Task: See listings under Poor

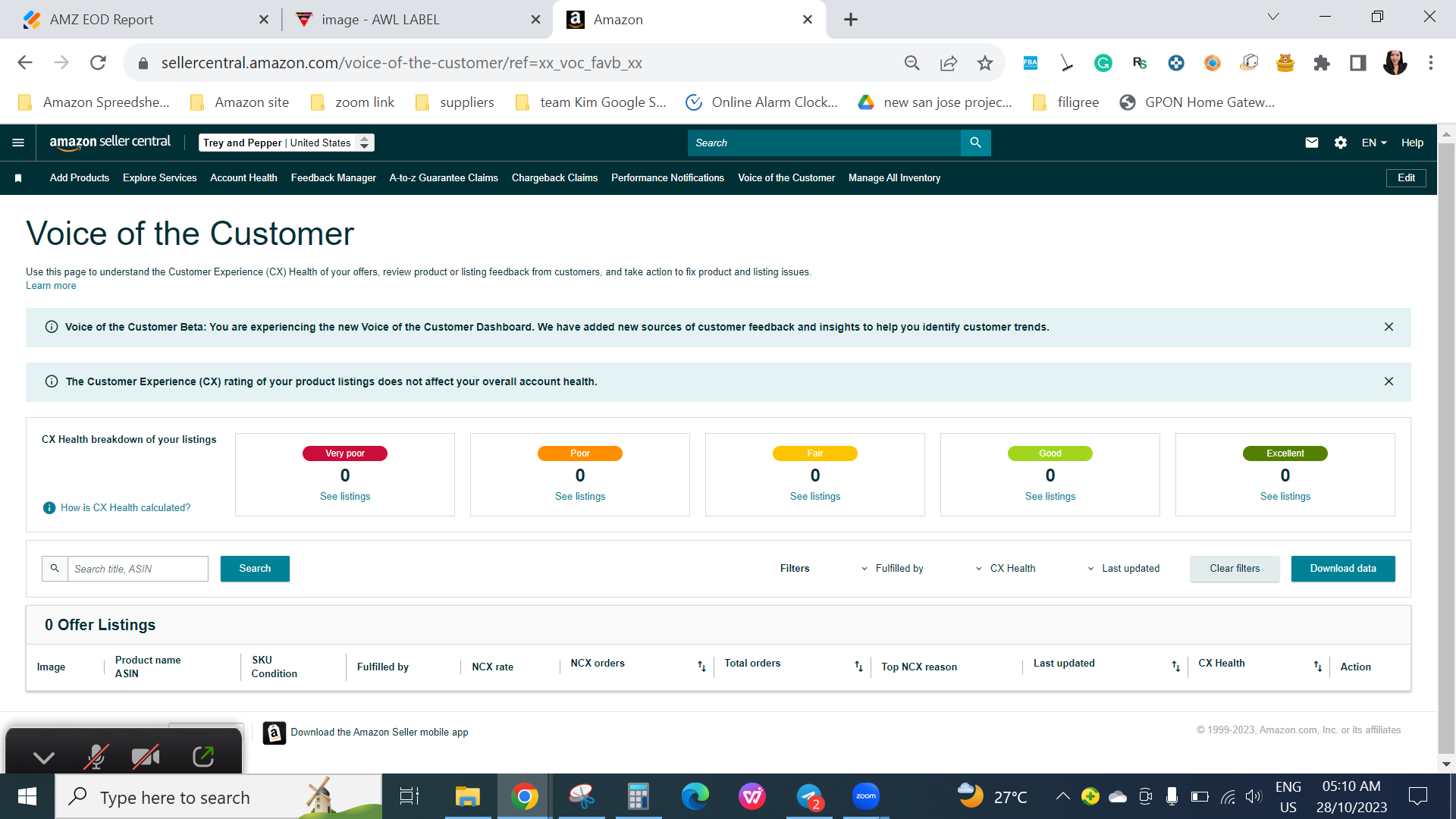Action: coord(580,497)
